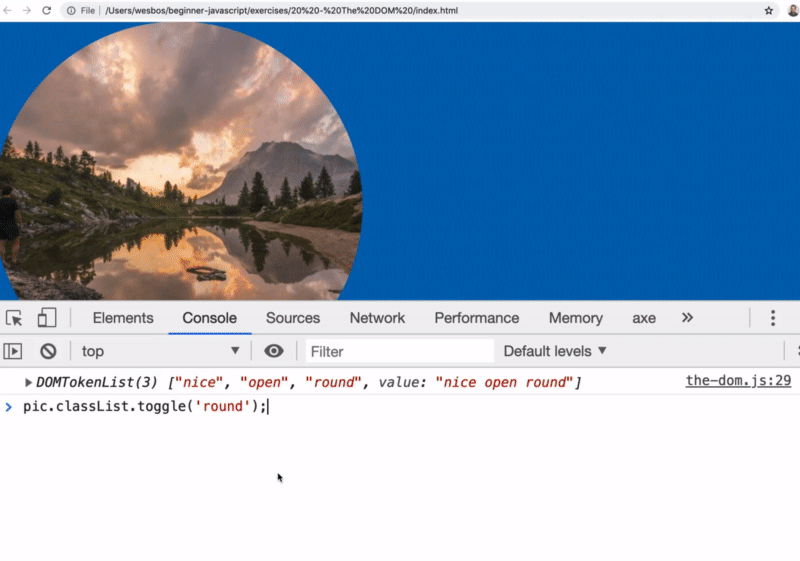Open the top context dropdown
This screenshot has width=800, height=561.
pyautogui.click(x=160, y=351)
